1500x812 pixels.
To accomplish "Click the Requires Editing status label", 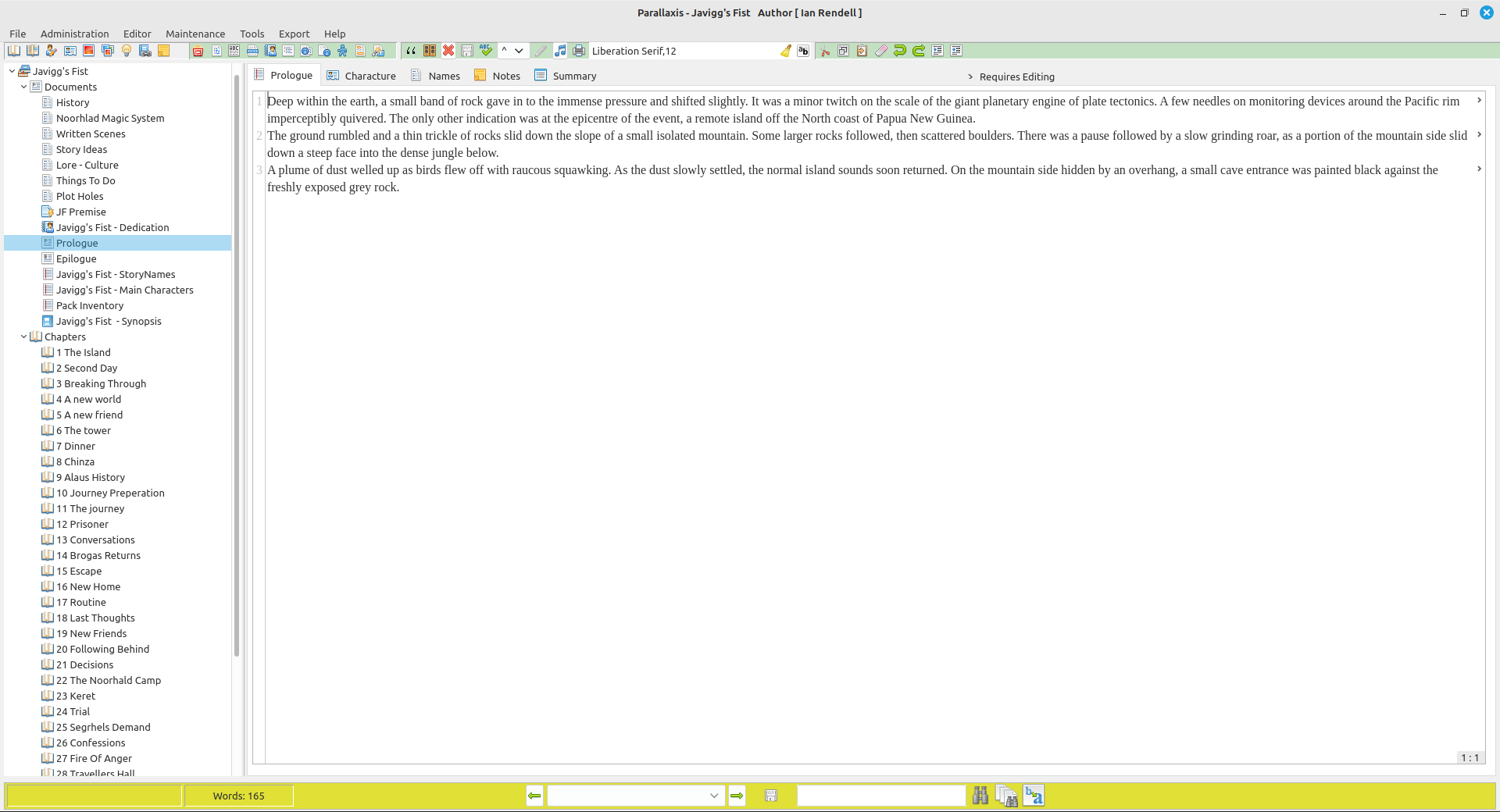I will point(1016,77).
